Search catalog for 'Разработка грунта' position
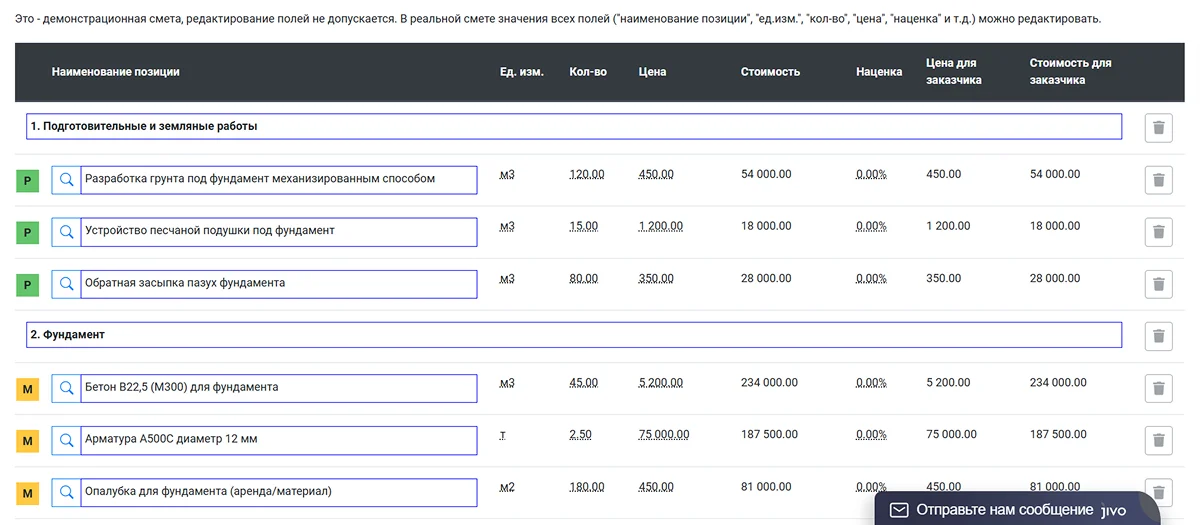The width and height of the screenshot is (1200, 525). [66, 179]
